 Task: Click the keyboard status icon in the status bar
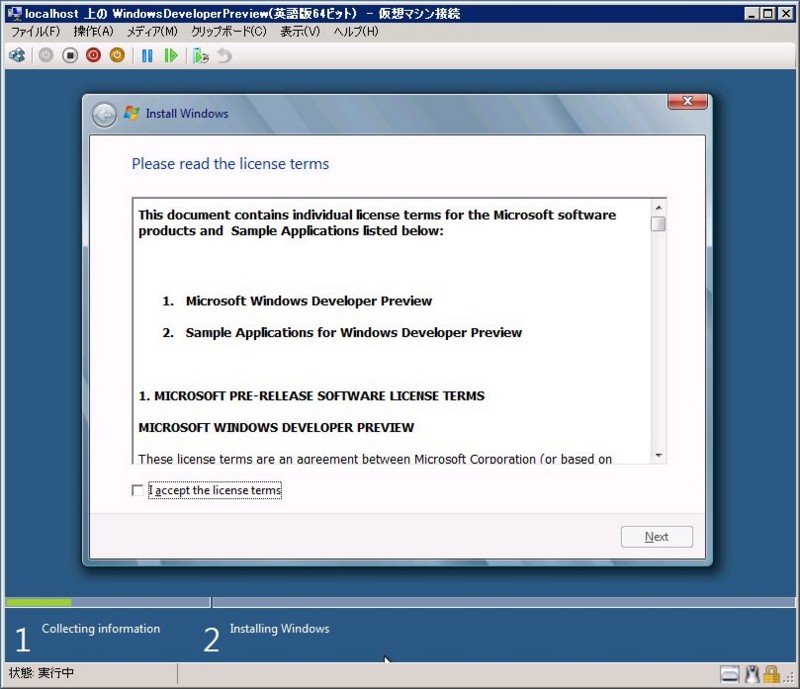tap(730, 674)
